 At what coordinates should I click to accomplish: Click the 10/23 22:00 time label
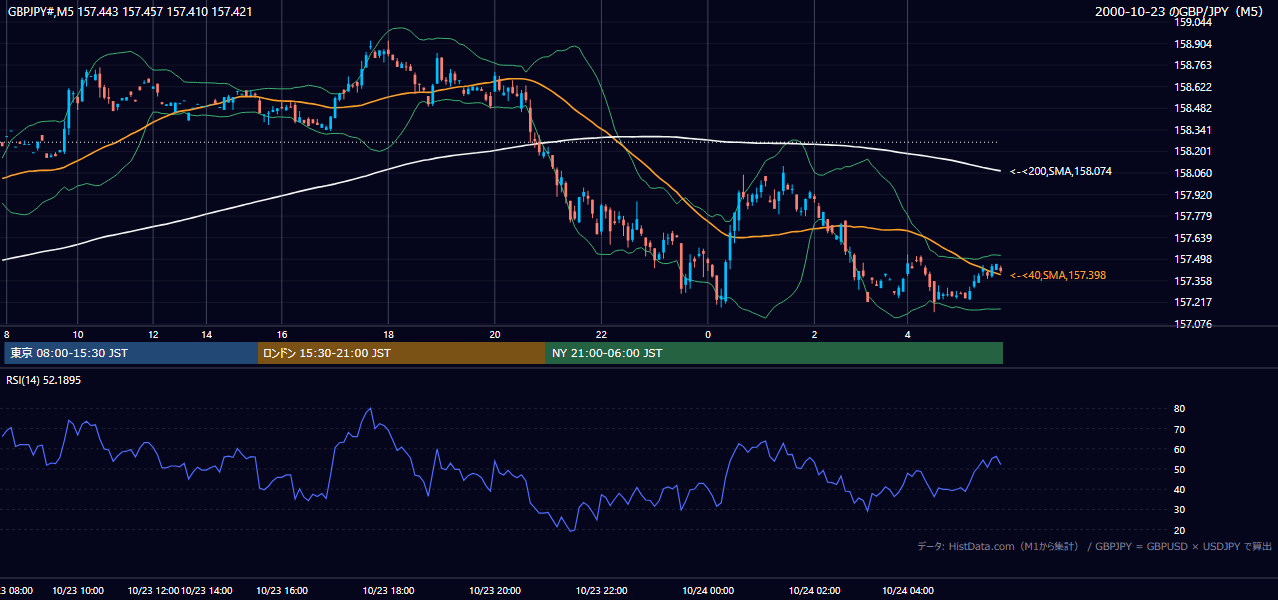pyautogui.click(x=601, y=591)
